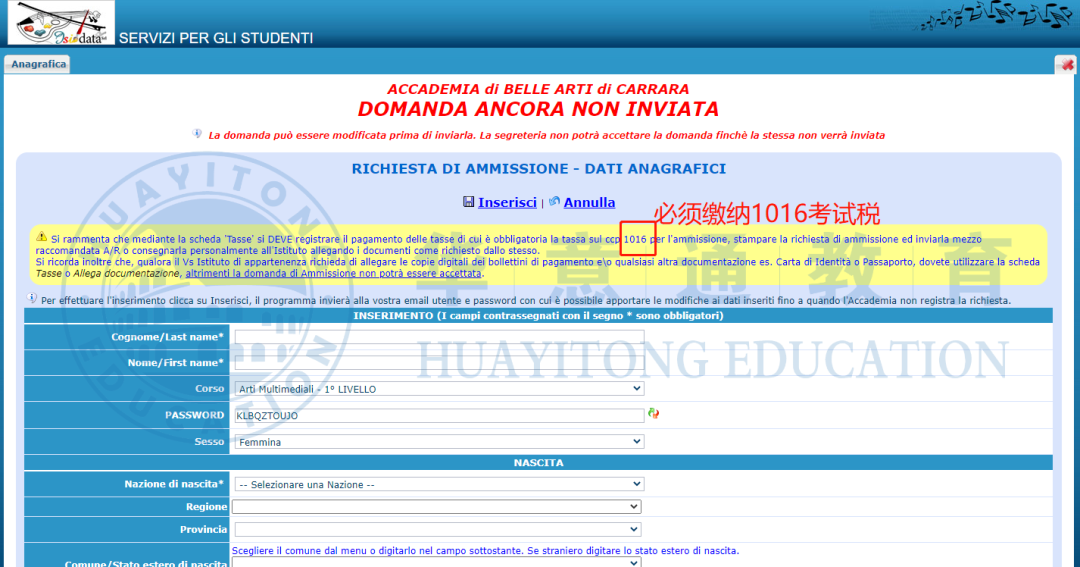The image size is (1080, 567).
Task: Focus the Nome/First name input field
Action: tap(439, 362)
